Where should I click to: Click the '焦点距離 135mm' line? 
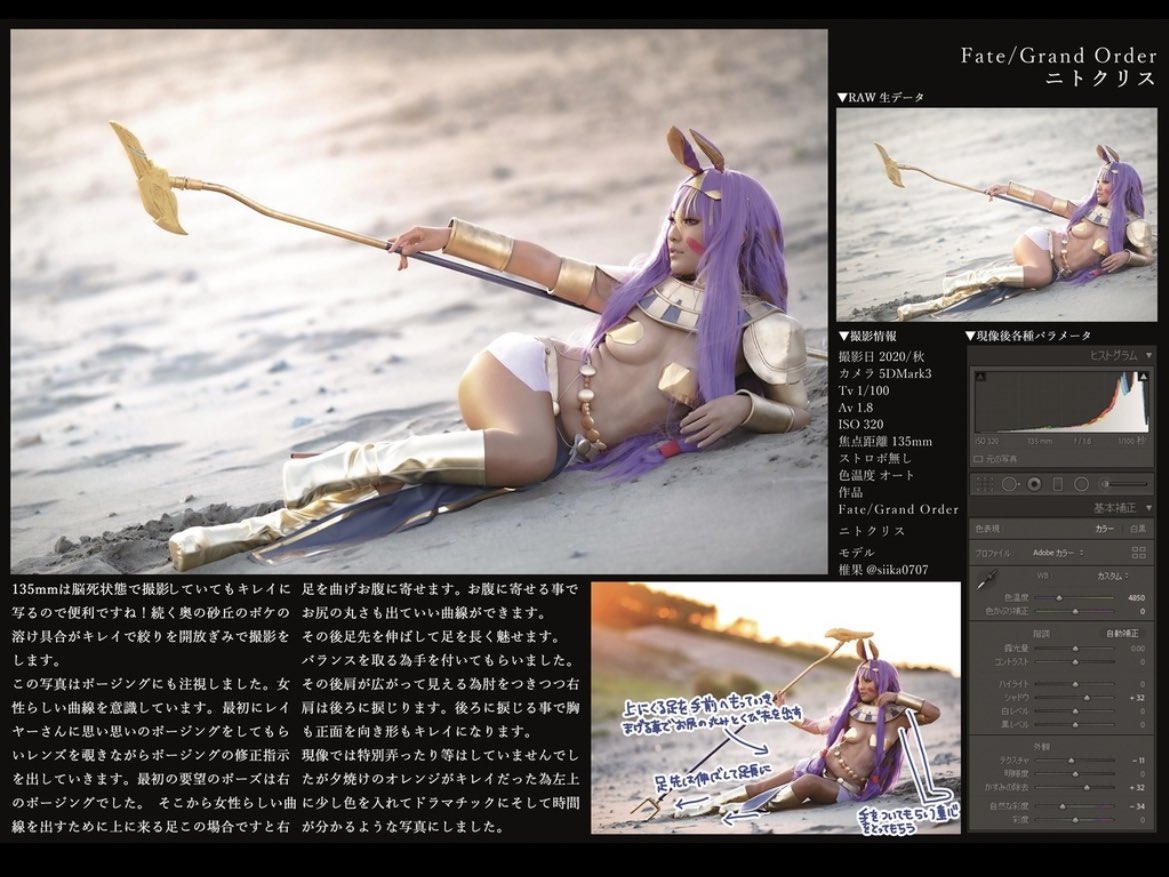885,441
